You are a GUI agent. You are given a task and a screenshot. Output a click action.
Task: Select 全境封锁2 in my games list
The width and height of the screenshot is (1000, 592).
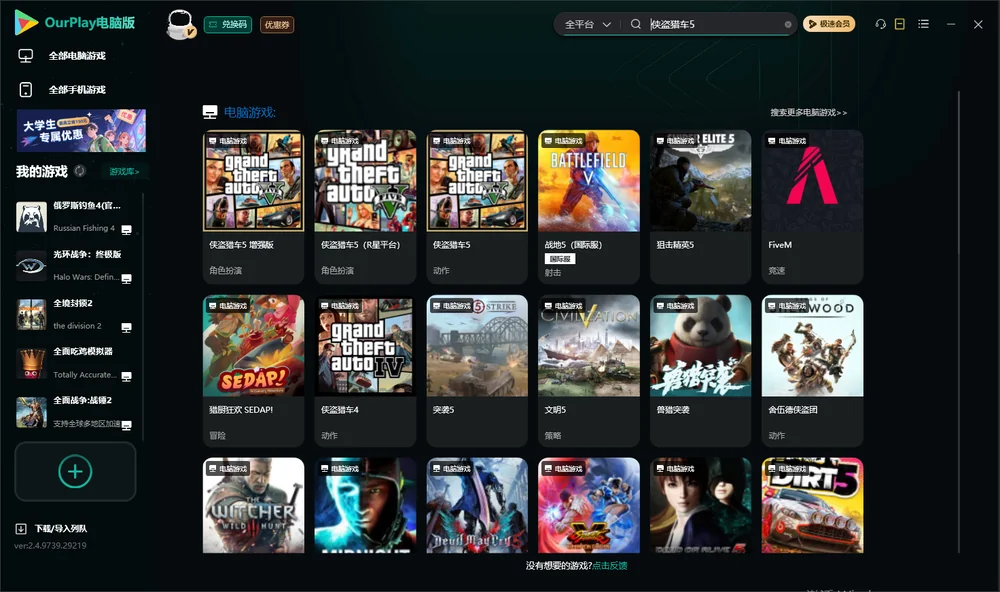pos(75,314)
